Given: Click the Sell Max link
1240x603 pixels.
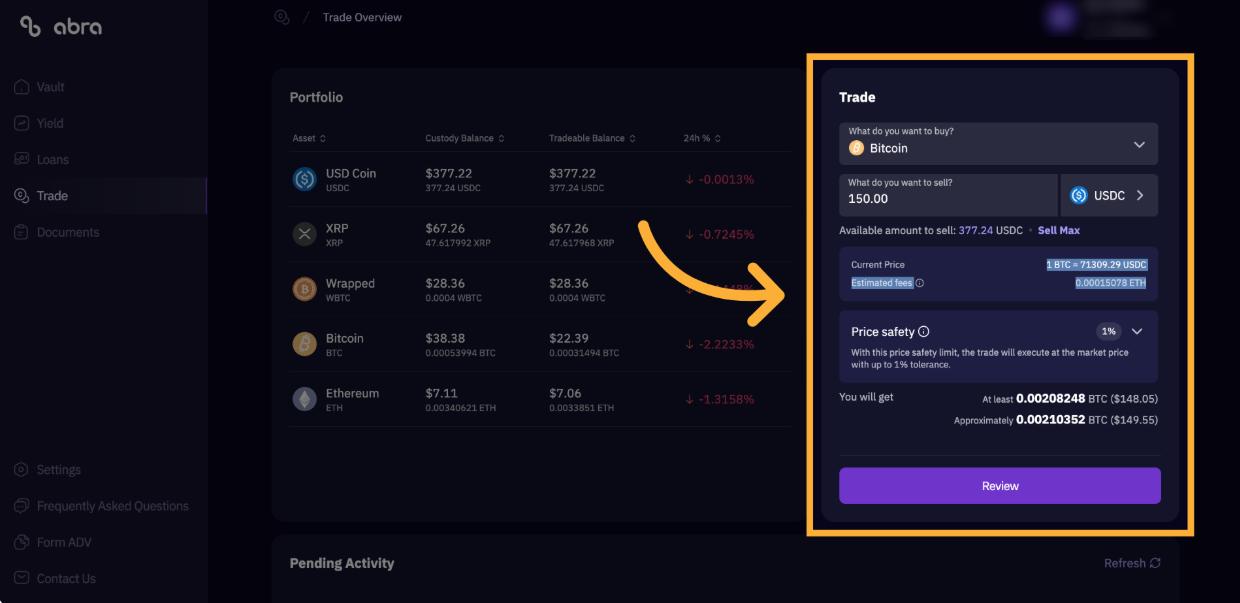Looking at the screenshot, I should [1059, 230].
